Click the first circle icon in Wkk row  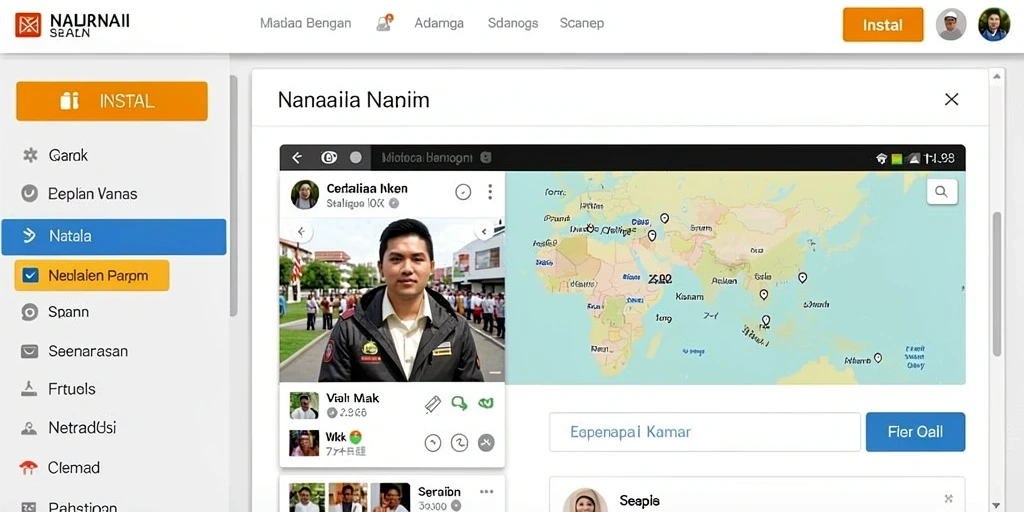coord(433,443)
